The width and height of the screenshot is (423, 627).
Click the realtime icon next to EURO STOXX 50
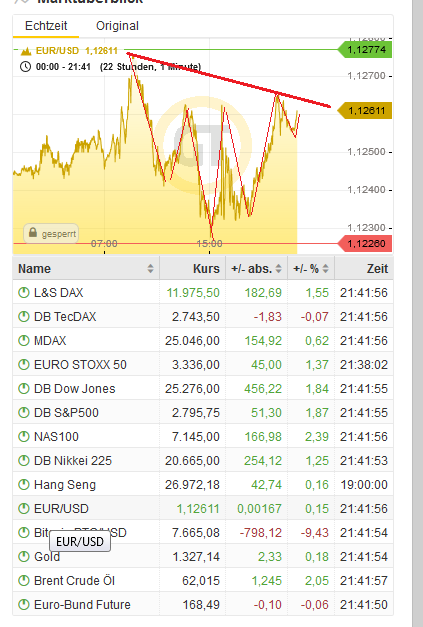point(24,365)
